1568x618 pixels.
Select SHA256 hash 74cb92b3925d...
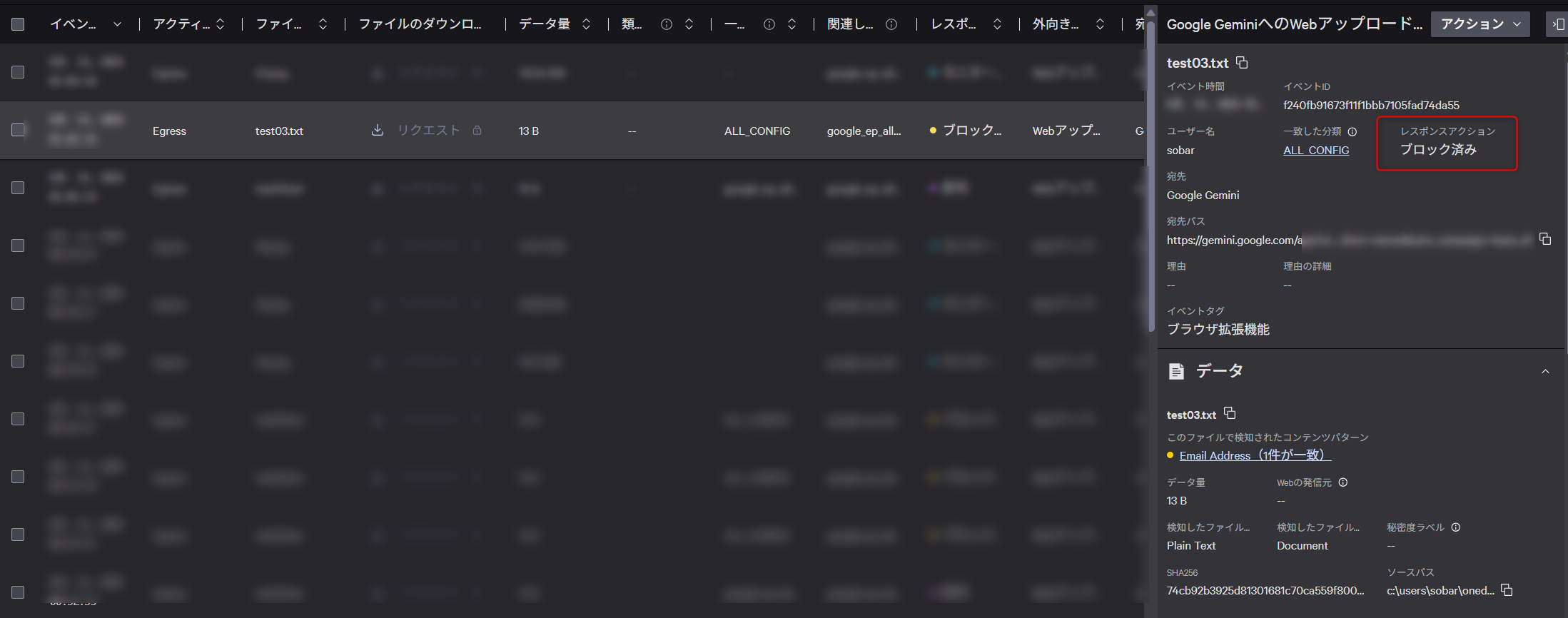click(x=1265, y=591)
